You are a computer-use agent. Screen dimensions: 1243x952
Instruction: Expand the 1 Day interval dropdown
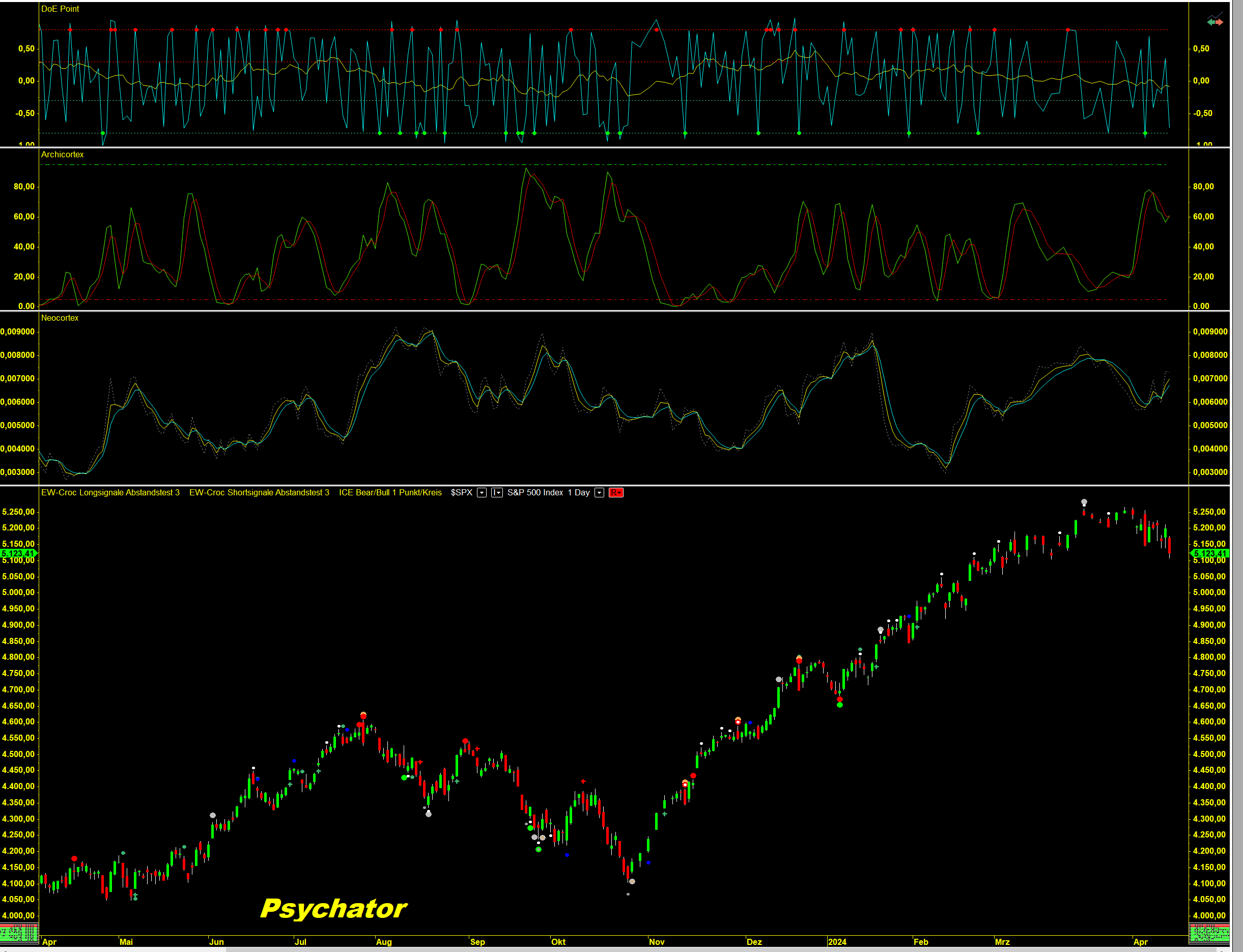(x=599, y=492)
